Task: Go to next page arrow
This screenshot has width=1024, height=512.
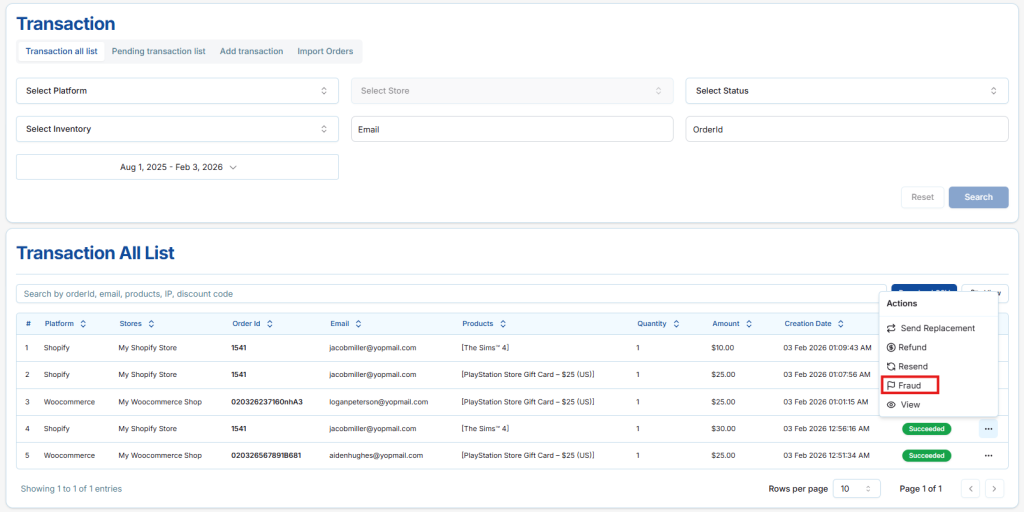Action: pyautogui.click(x=994, y=488)
